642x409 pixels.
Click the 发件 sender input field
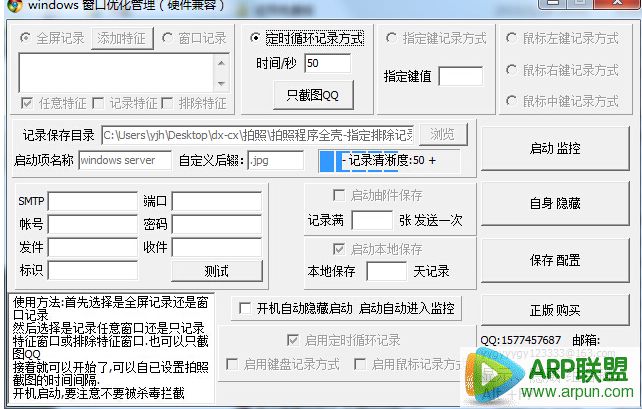tap(93, 247)
